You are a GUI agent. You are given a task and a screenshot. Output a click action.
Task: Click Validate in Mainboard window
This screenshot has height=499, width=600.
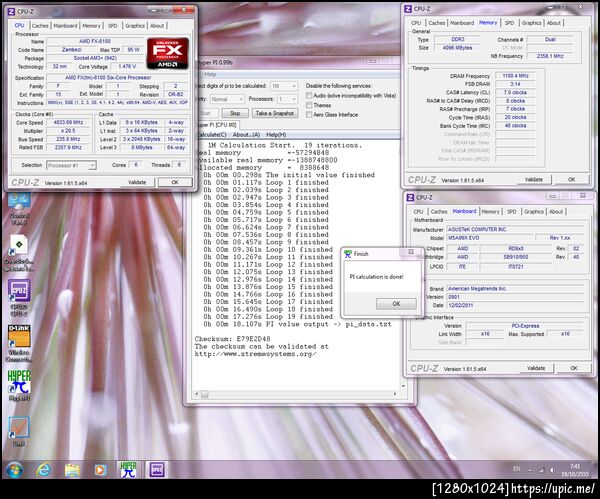[x=536, y=368]
